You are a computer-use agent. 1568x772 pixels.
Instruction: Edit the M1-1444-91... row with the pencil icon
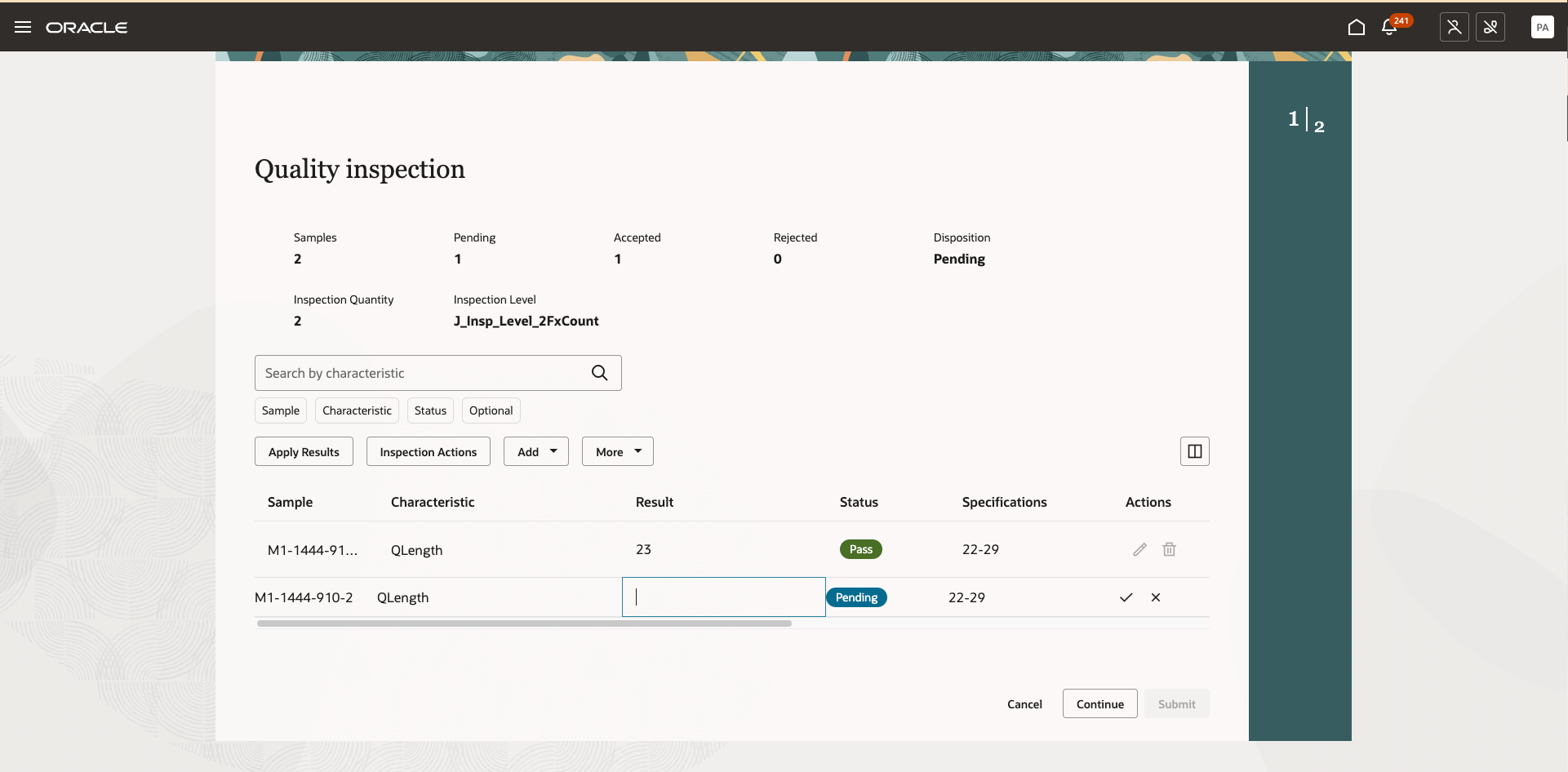1140,549
